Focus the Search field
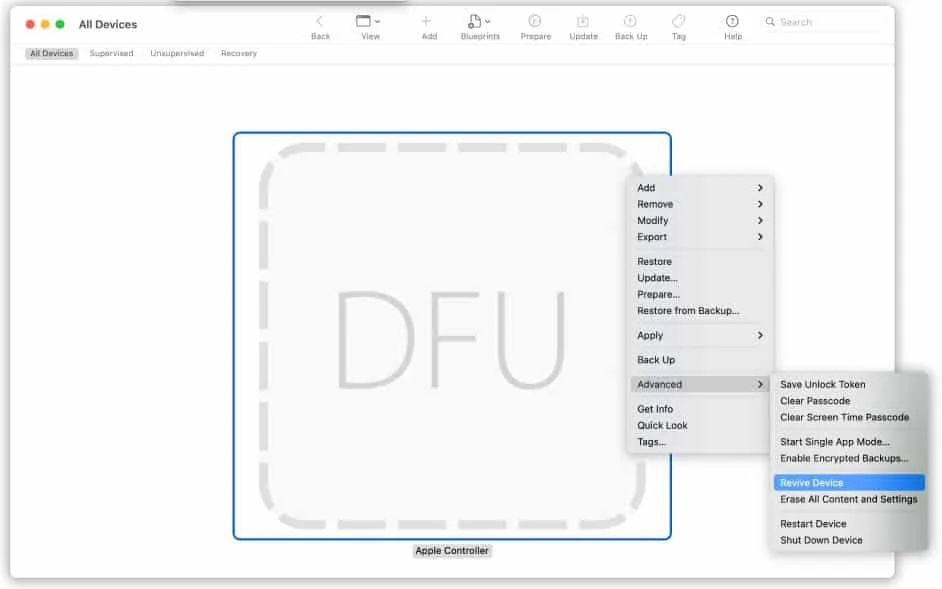This screenshot has width=942, height=589. coord(822,22)
